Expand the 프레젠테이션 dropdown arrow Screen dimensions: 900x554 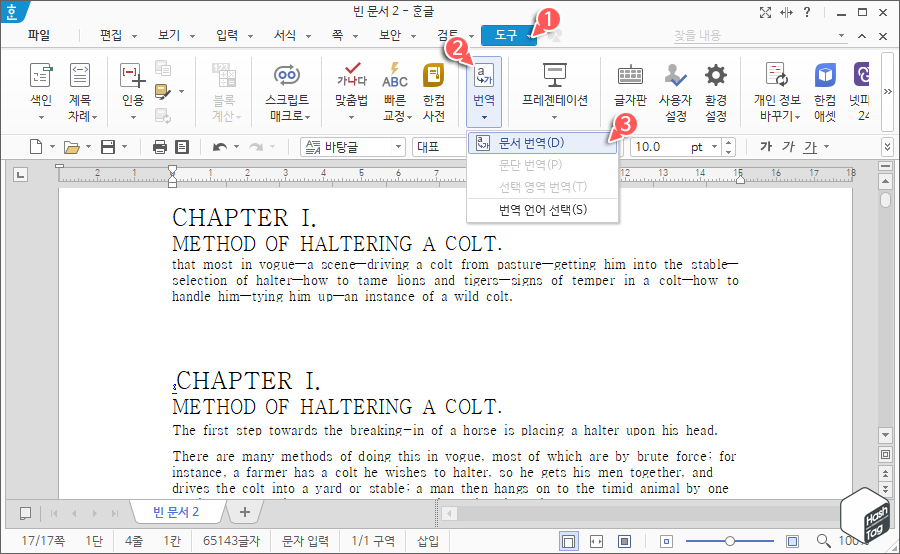click(x=554, y=118)
